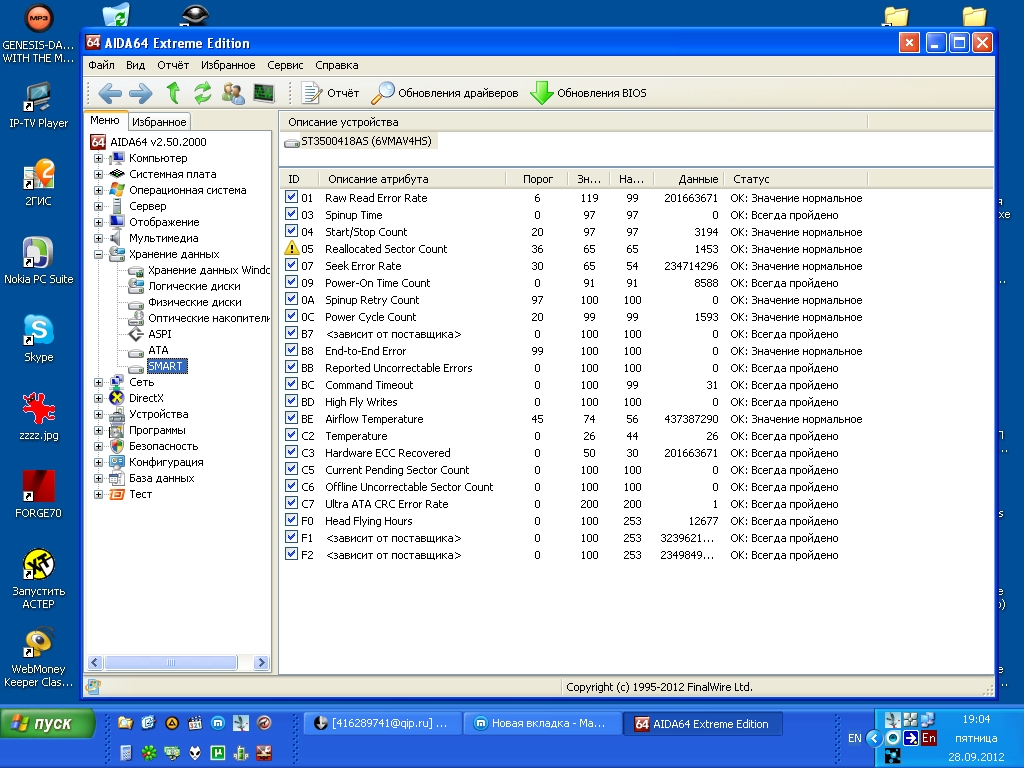Screen dimensions: 1024x768
Task: Uncheck the Raw Read Error Rate checkbox
Action: point(292,198)
